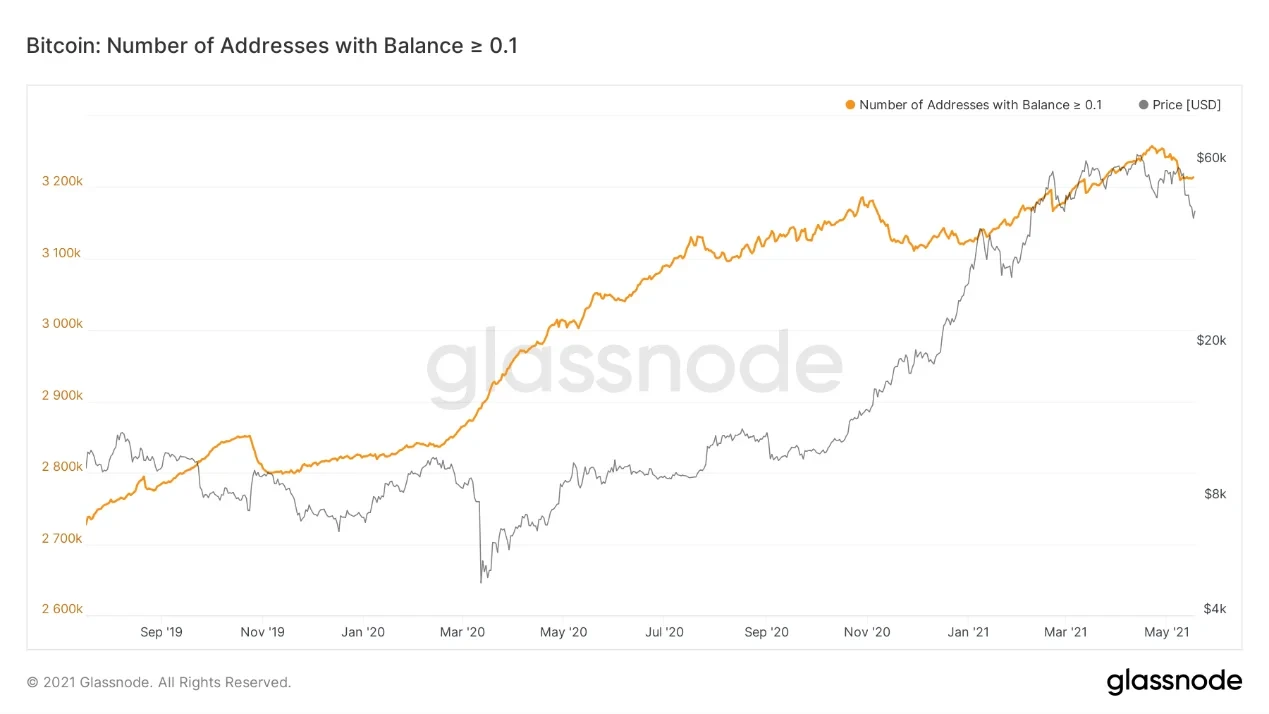The width and height of the screenshot is (1269, 714).
Task: Select the Sep '19 x-axis label
Action: click(161, 632)
